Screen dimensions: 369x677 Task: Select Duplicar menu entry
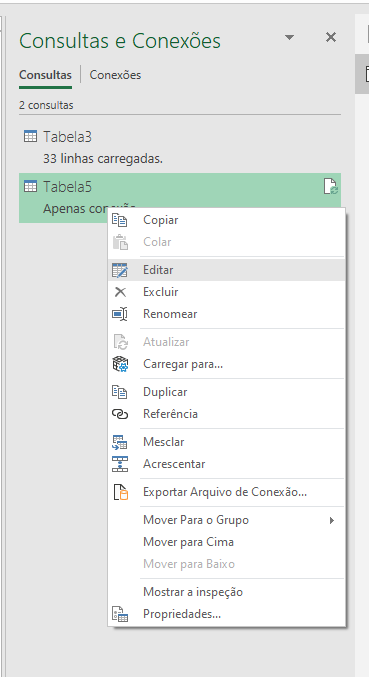pyautogui.click(x=227, y=392)
